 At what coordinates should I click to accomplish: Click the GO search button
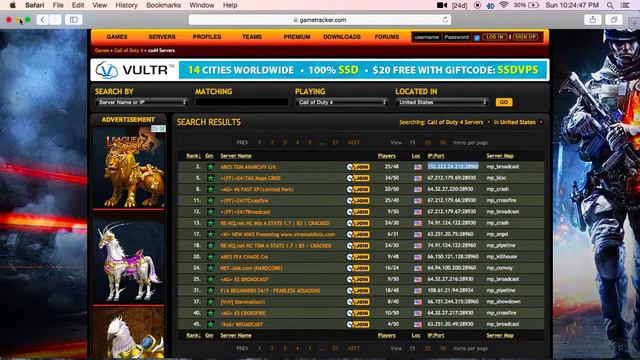504,102
